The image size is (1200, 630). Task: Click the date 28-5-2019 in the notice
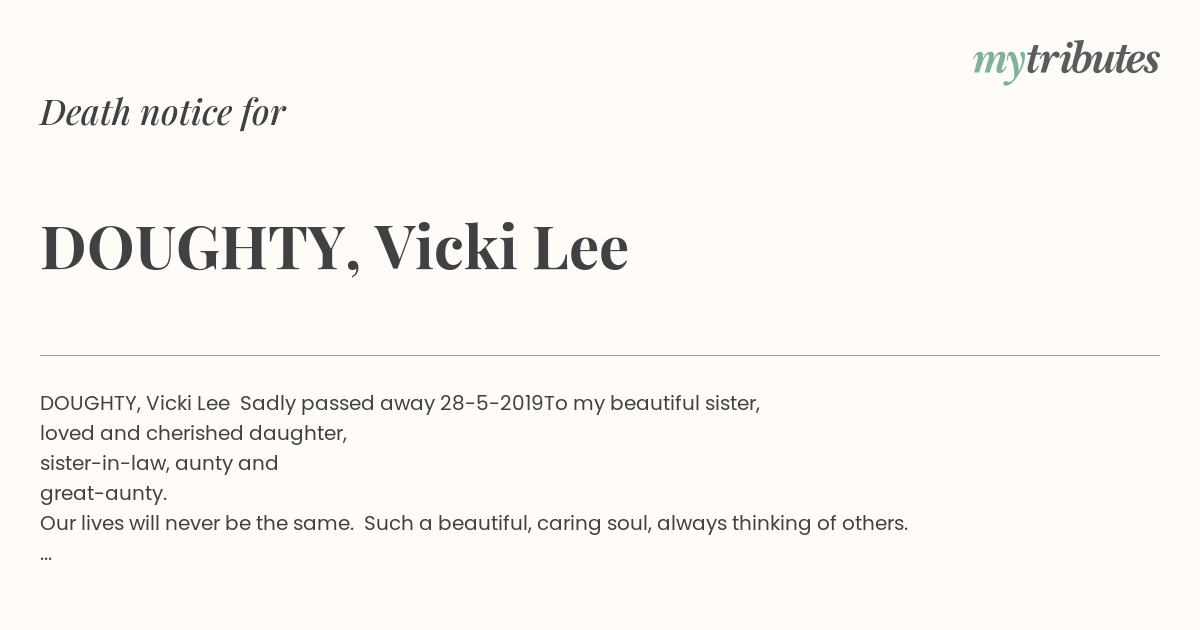pyautogui.click(x=492, y=404)
